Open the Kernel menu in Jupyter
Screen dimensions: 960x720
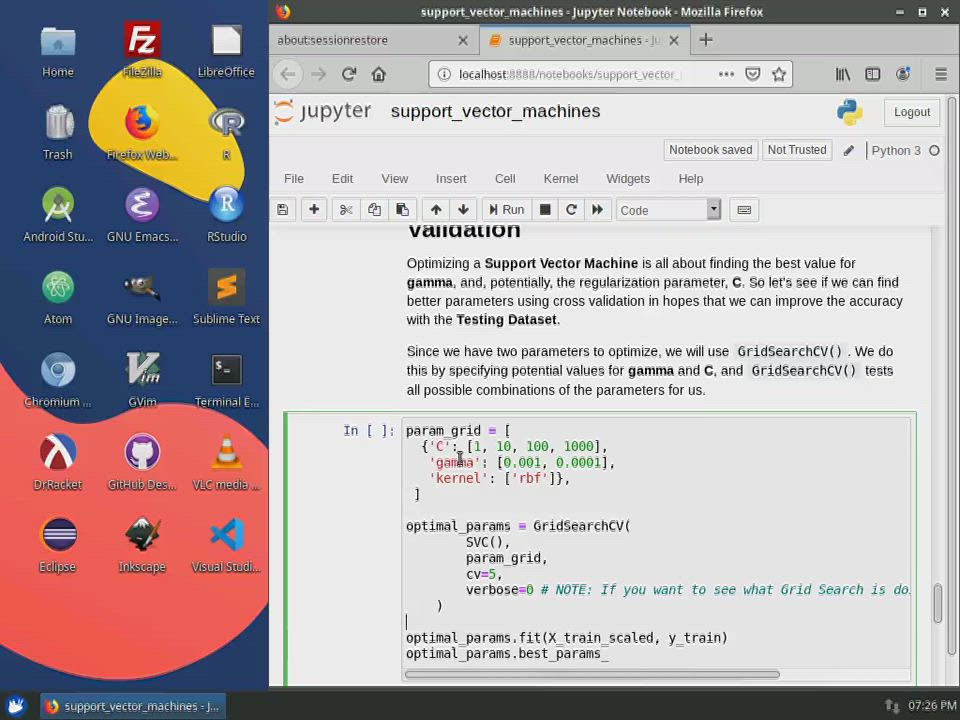point(561,179)
